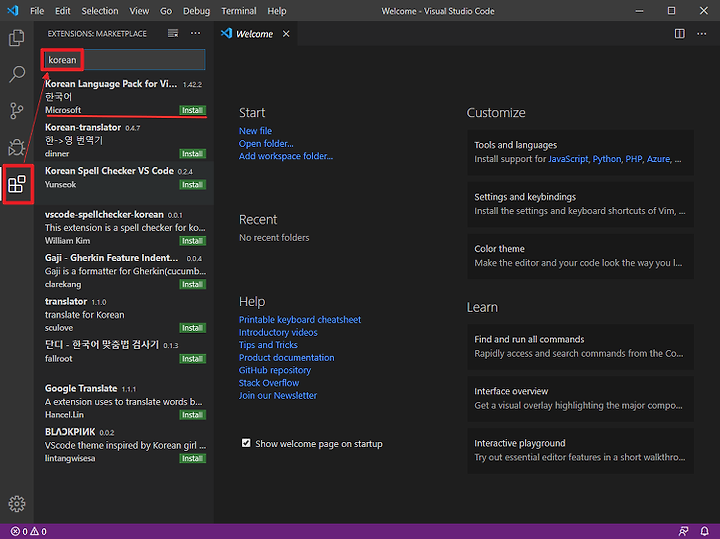Open Extensions panel more actions menu
Viewport: 720px width, 539px height.
click(x=196, y=34)
